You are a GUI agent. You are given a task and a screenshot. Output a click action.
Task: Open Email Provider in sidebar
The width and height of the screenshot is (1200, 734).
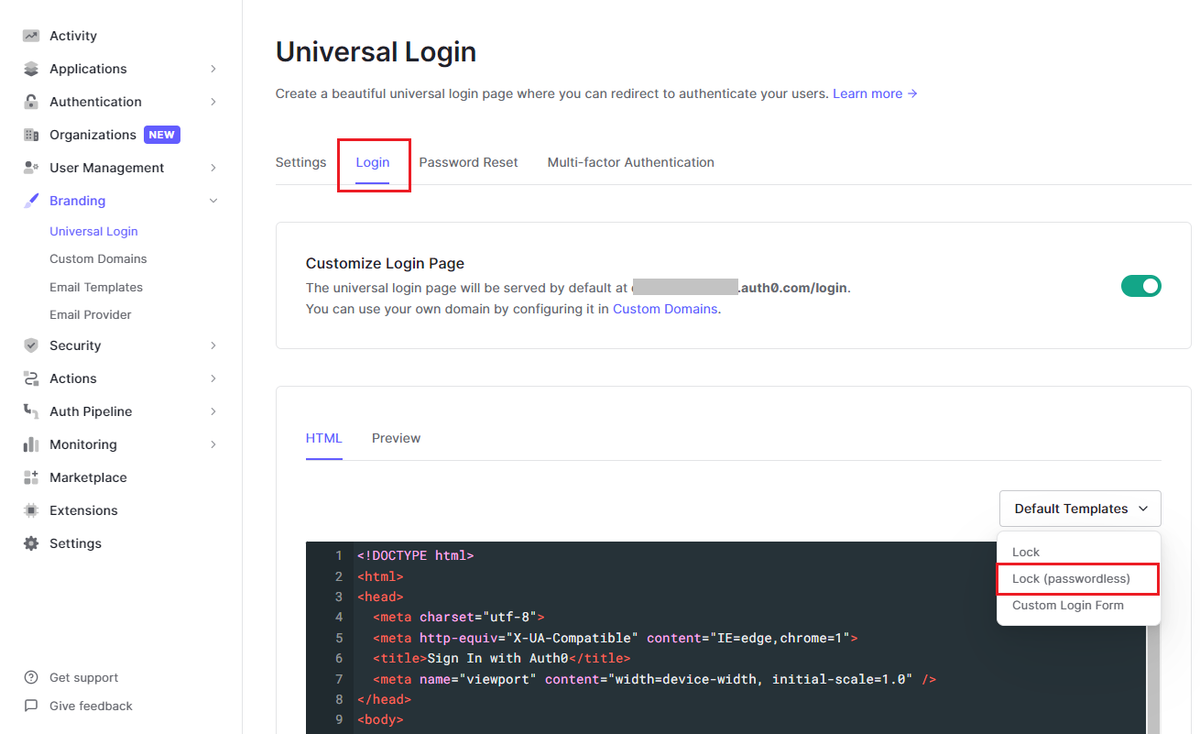pos(91,315)
